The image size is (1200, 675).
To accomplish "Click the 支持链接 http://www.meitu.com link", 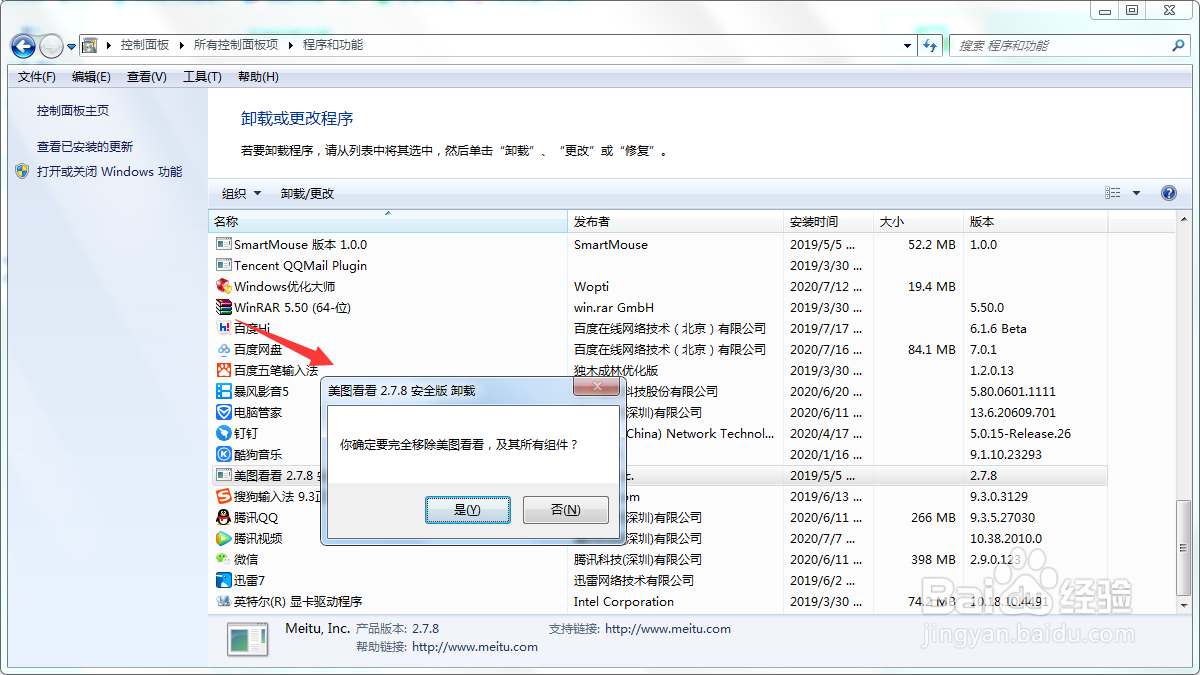I will coord(668,629).
